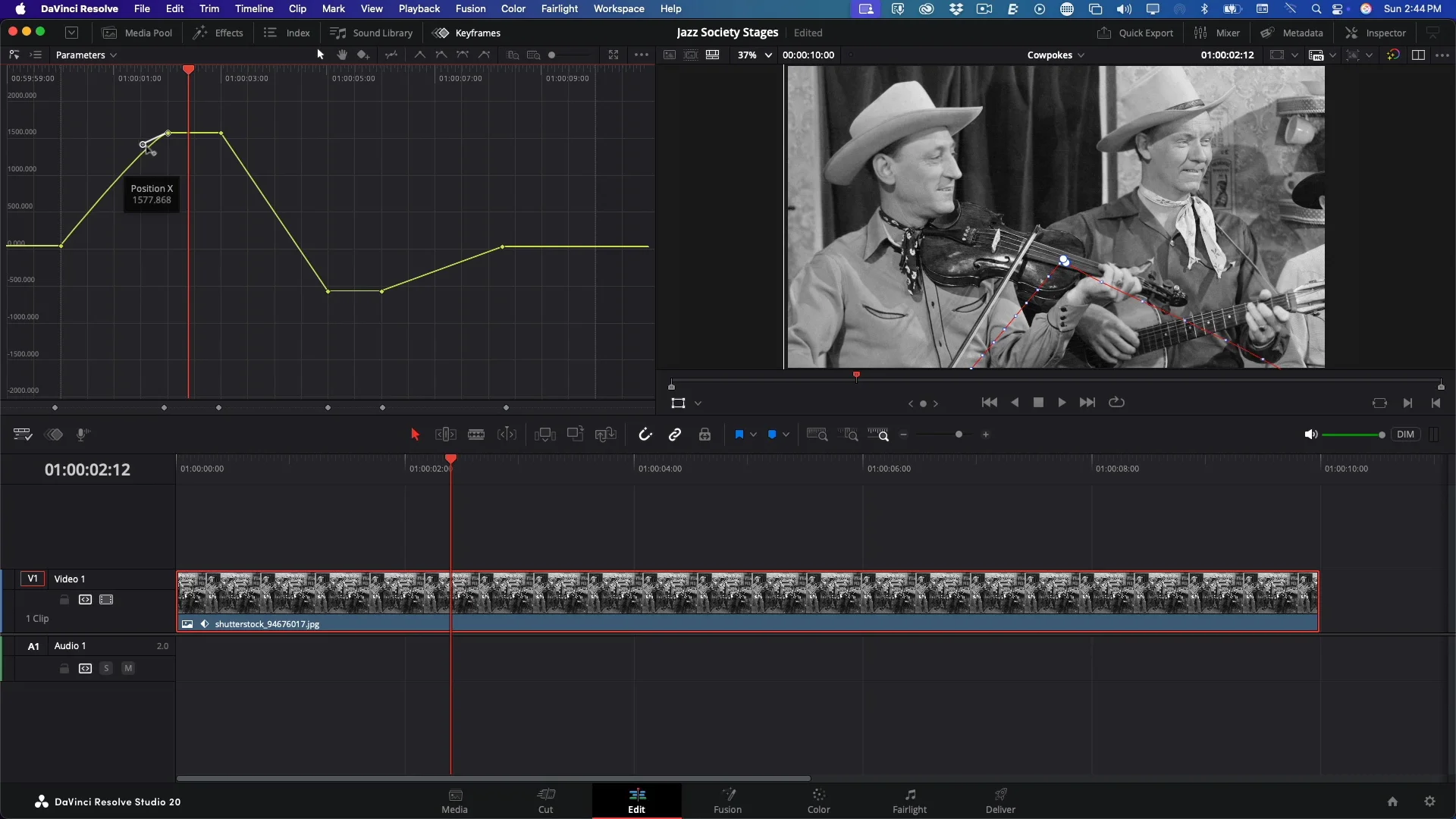Lock the Video 1 track

tap(64, 599)
